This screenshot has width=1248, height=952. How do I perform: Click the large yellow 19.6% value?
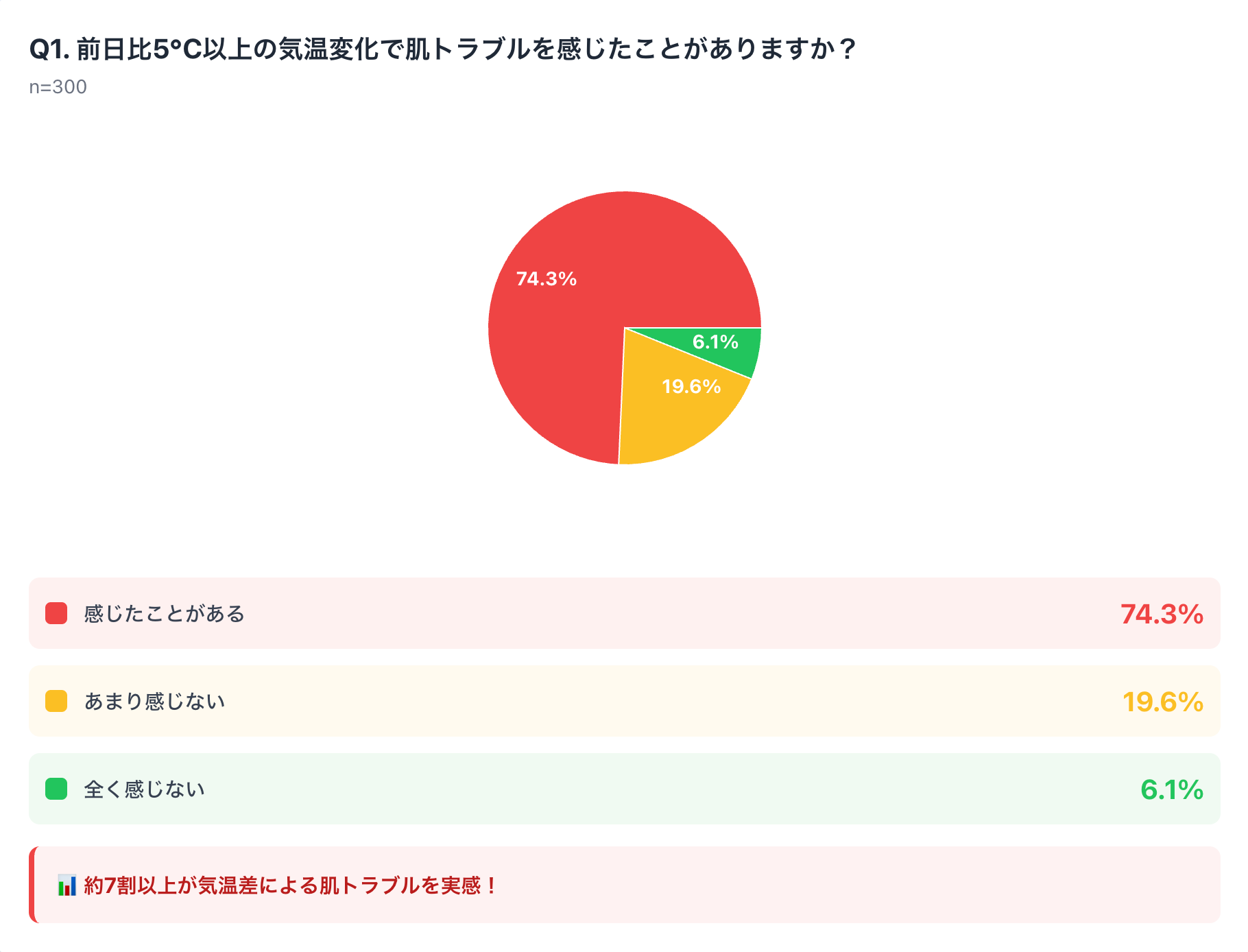(1163, 702)
